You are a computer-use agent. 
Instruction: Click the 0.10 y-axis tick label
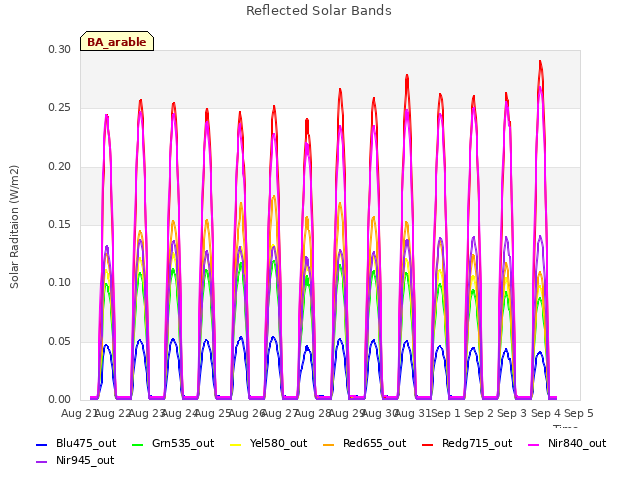coord(60,282)
